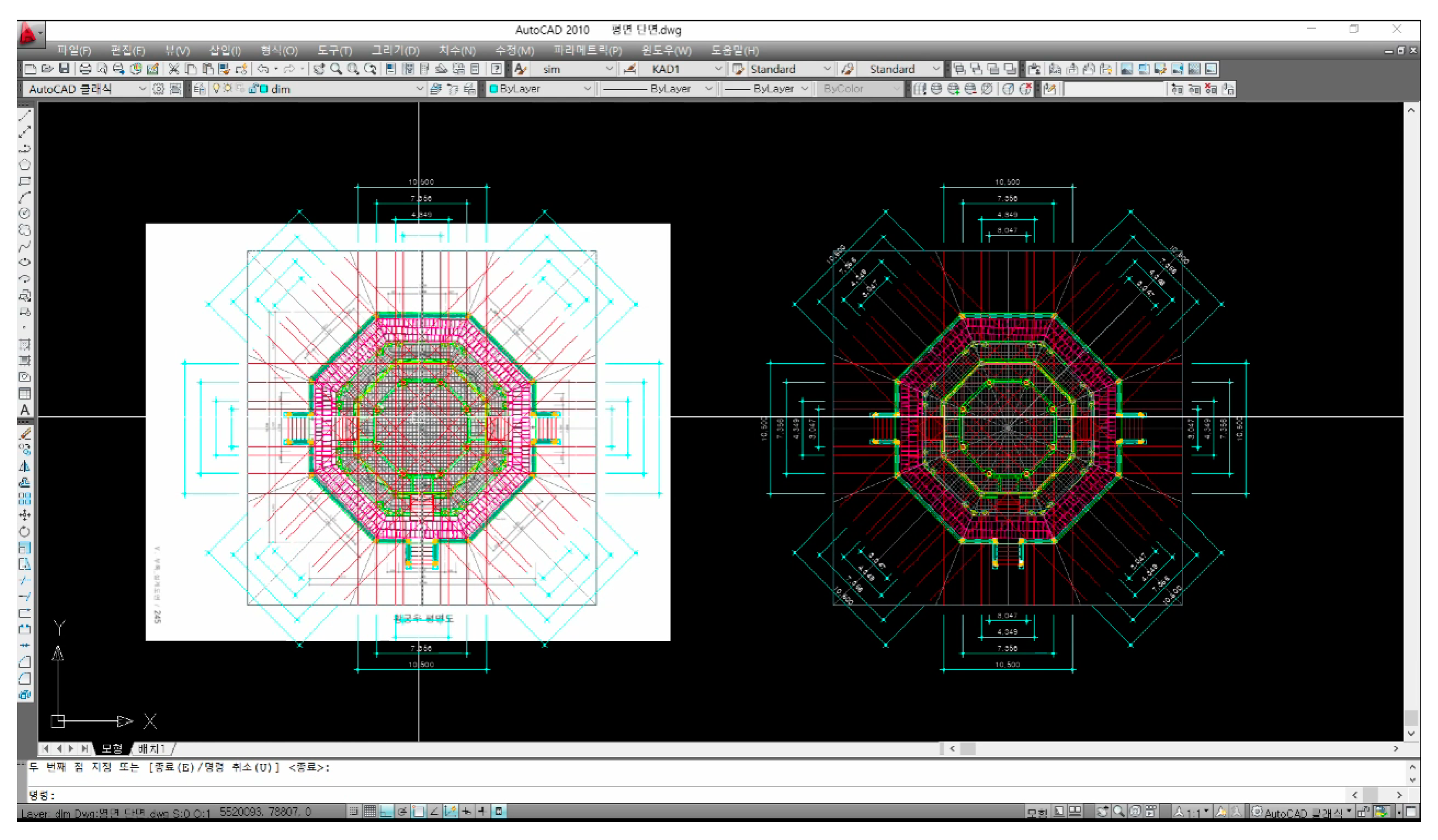Click the Undo arrow icon
Image resolution: width=1438 pixels, height=840 pixels.
[x=263, y=69]
